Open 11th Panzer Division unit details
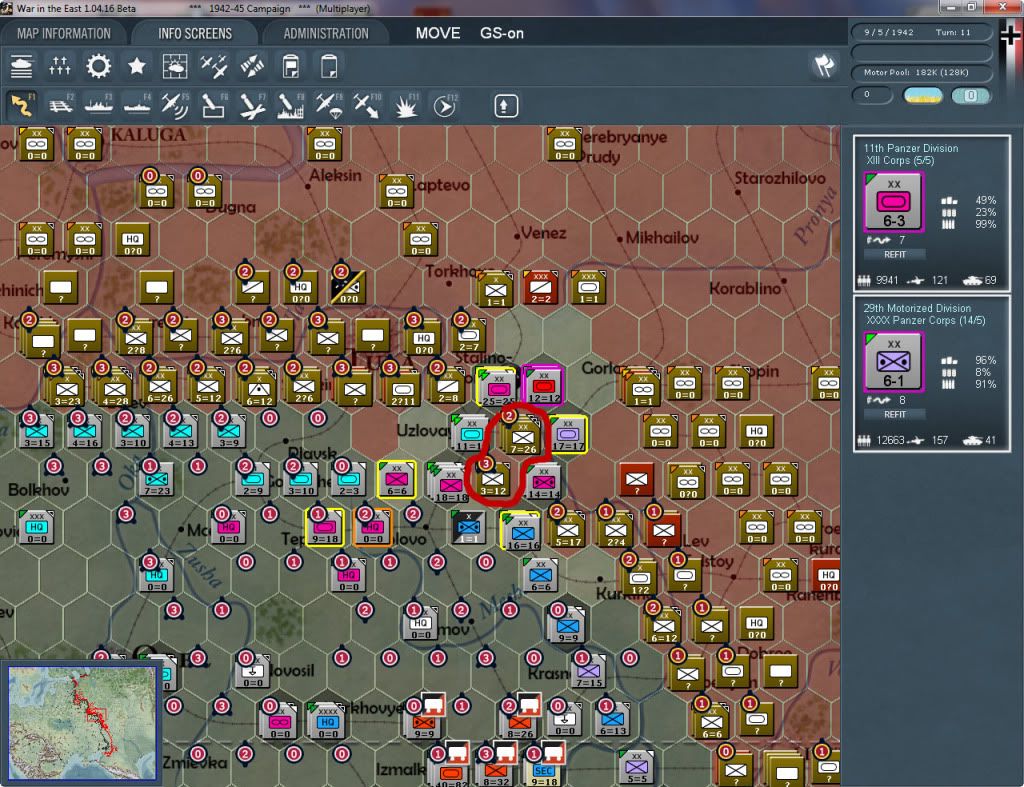1024x787 pixels. (911, 148)
